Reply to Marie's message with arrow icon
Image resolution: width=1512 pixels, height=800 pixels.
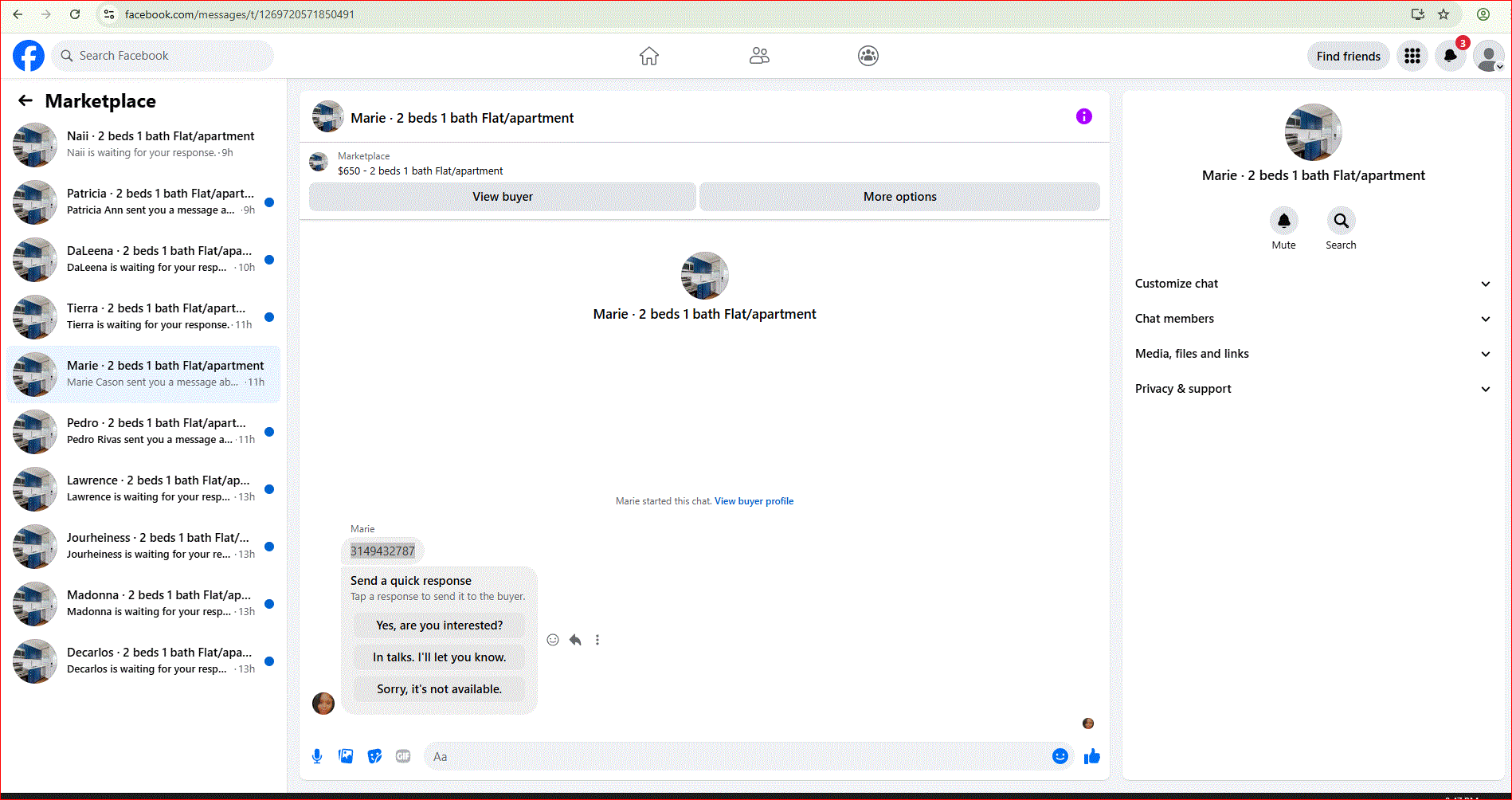(x=575, y=640)
